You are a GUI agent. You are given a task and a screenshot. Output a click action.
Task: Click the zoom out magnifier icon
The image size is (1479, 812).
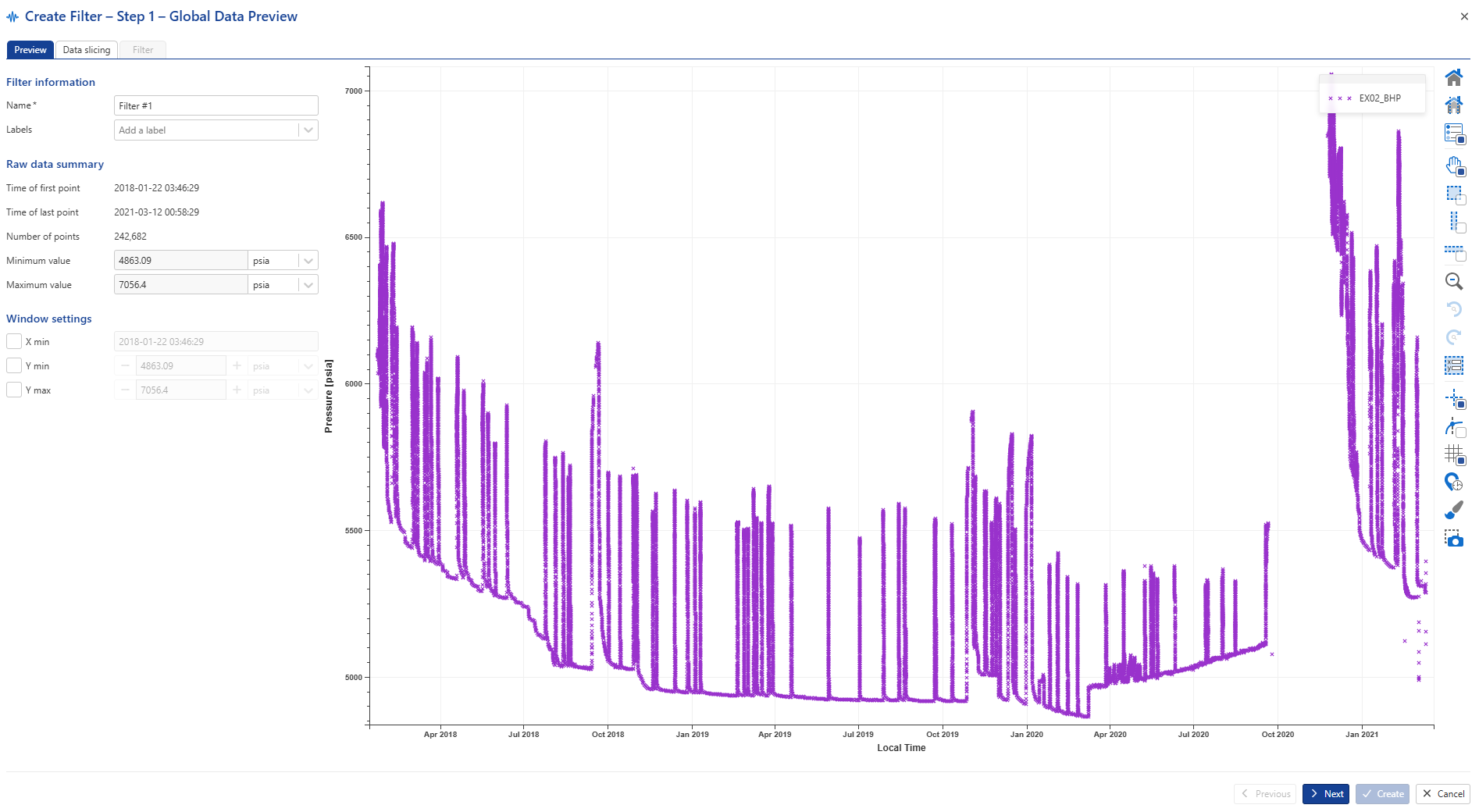tap(1453, 281)
